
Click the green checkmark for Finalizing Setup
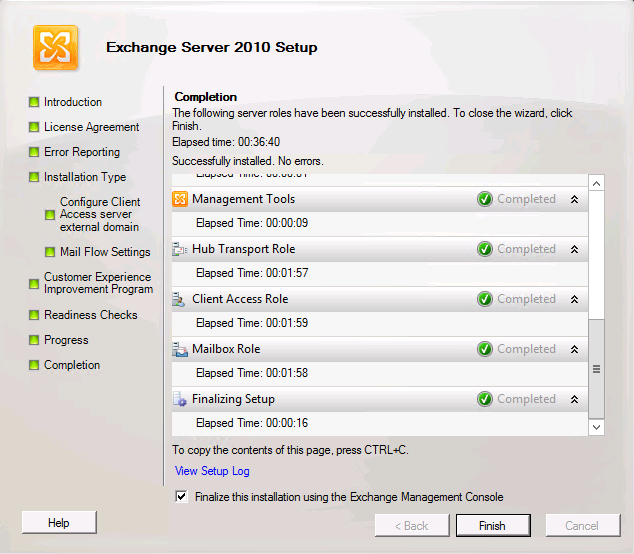point(485,399)
